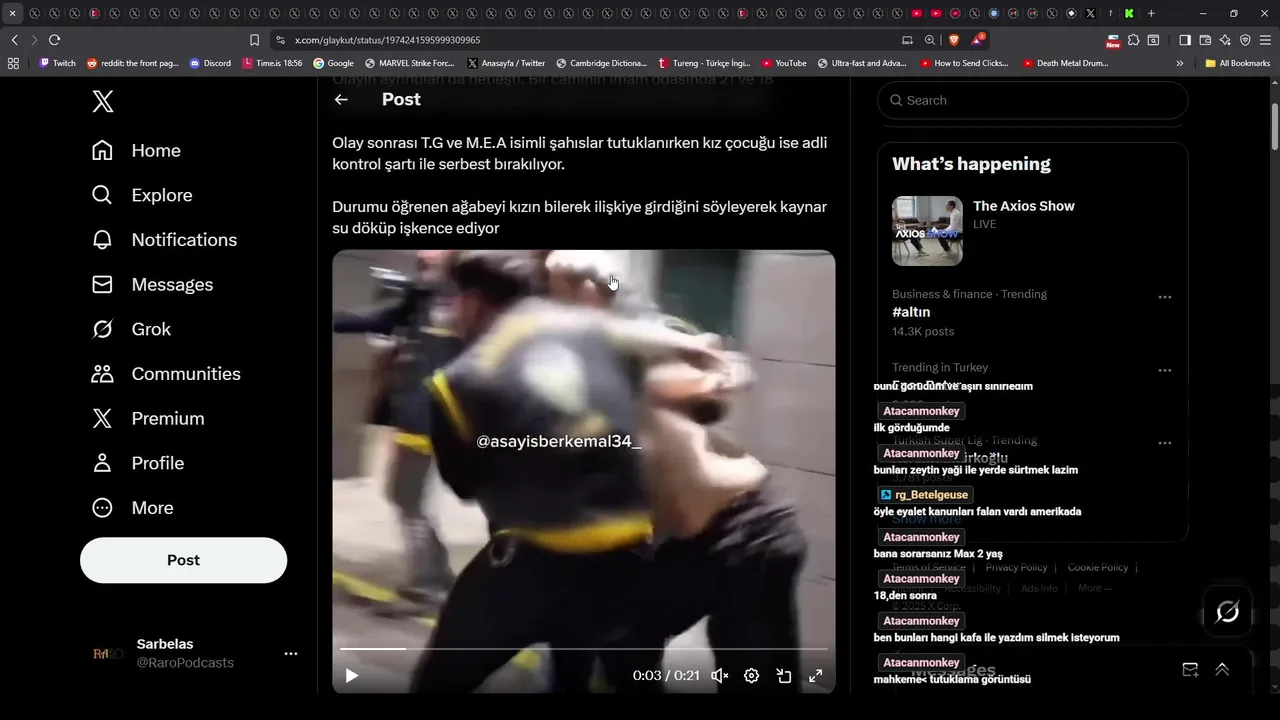
Task: Click the address bar URL
Action: pyautogui.click(x=388, y=40)
